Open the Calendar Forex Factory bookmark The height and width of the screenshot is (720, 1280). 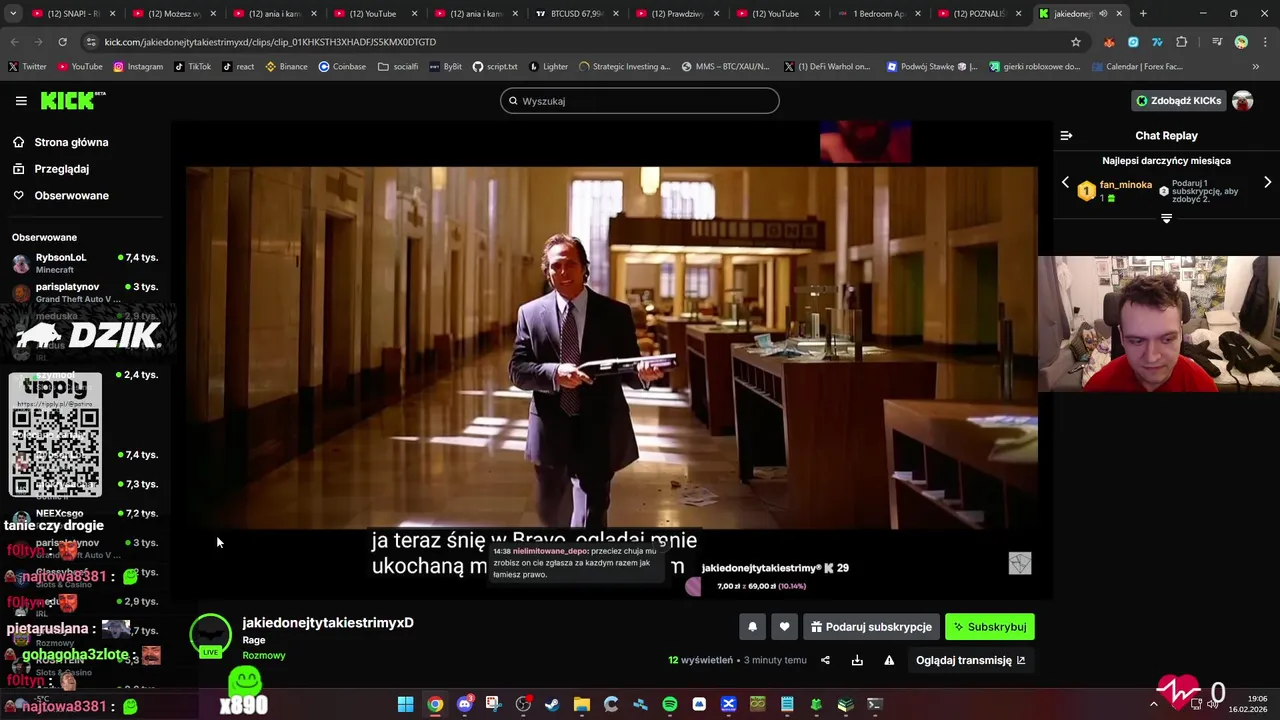point(1137,67)
